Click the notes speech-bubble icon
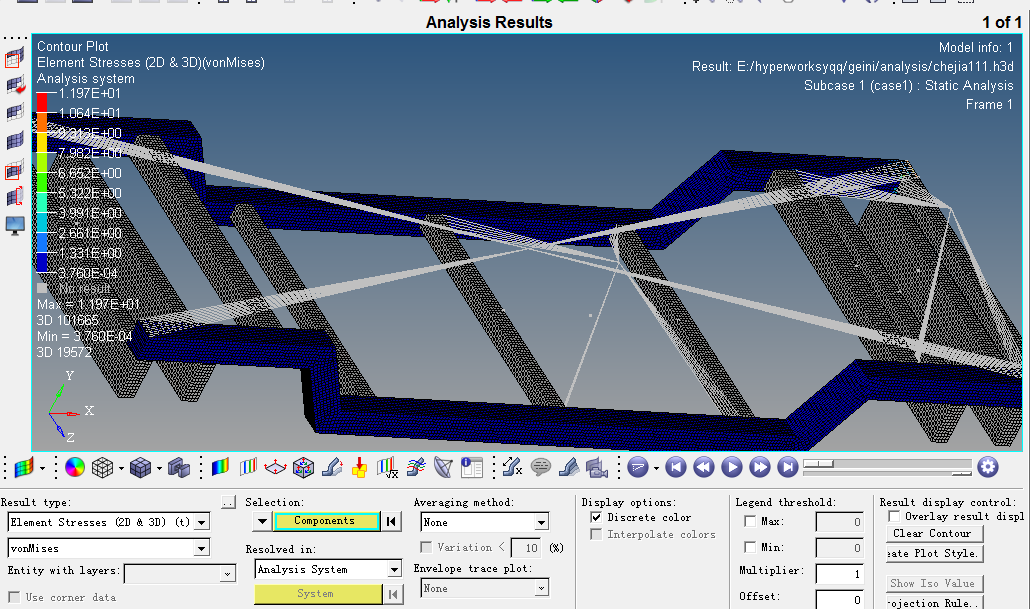 click(x=541, y=467)
